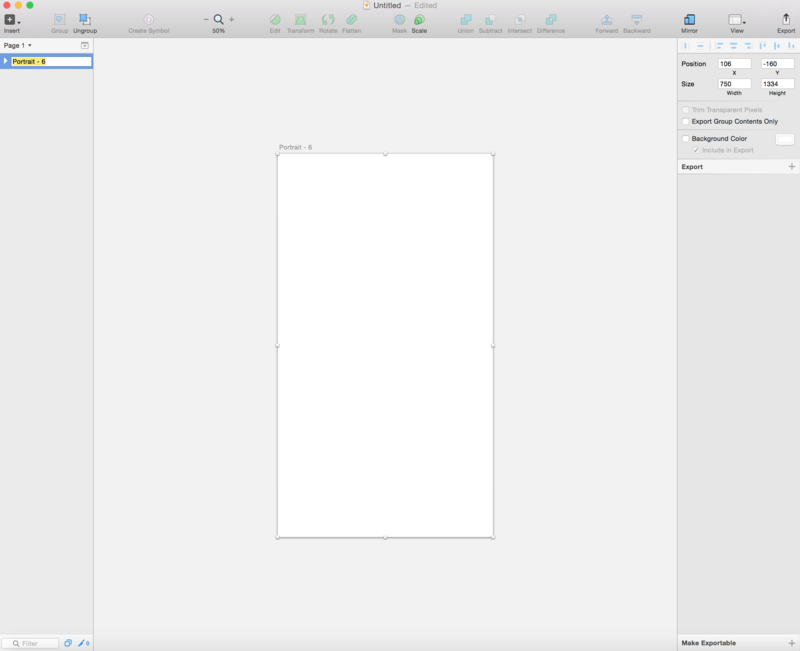Zoom out with the minus button

pos(206,19)
